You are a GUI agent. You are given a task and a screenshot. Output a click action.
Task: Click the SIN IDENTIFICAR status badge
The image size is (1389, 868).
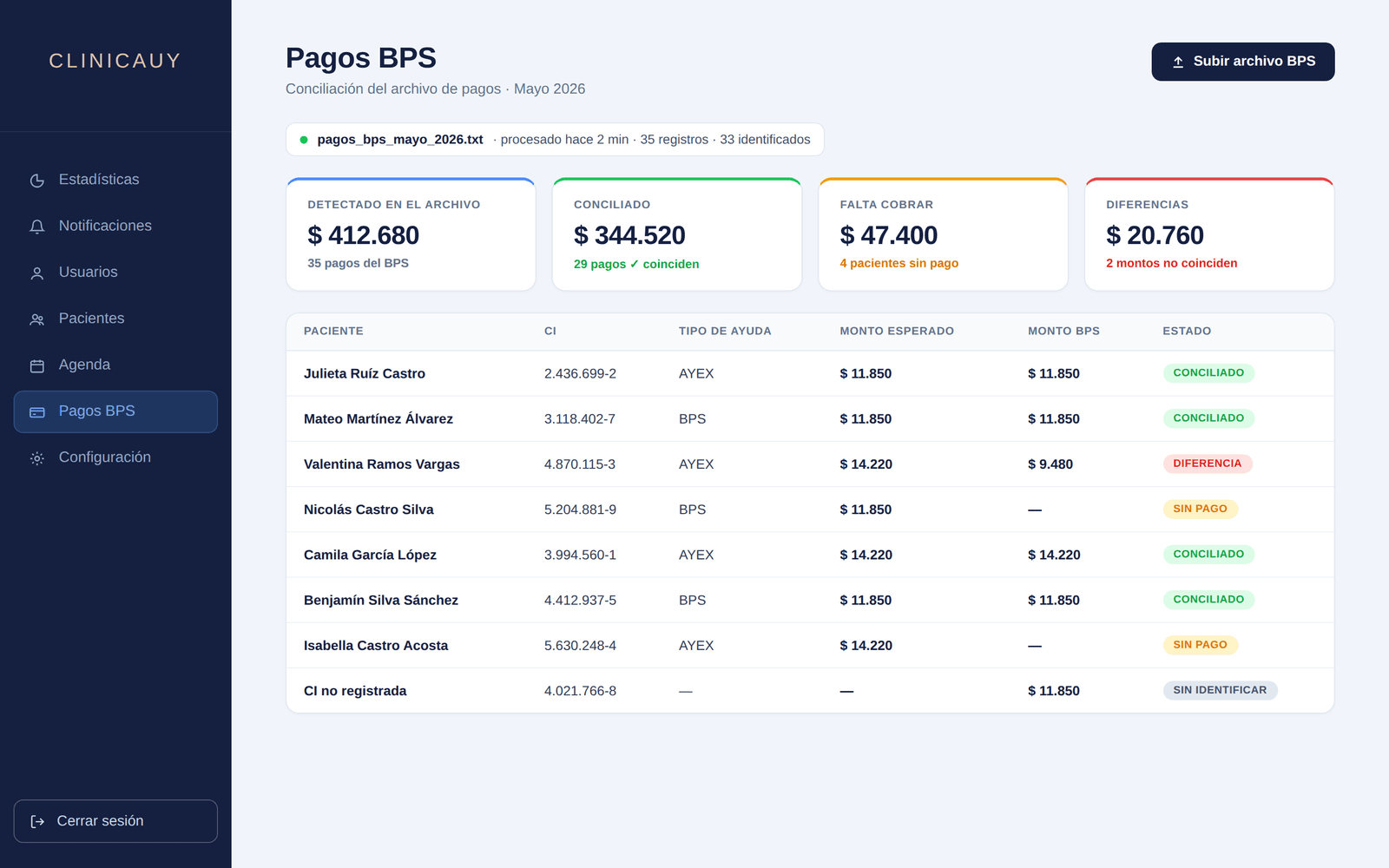click(1220, 690)
